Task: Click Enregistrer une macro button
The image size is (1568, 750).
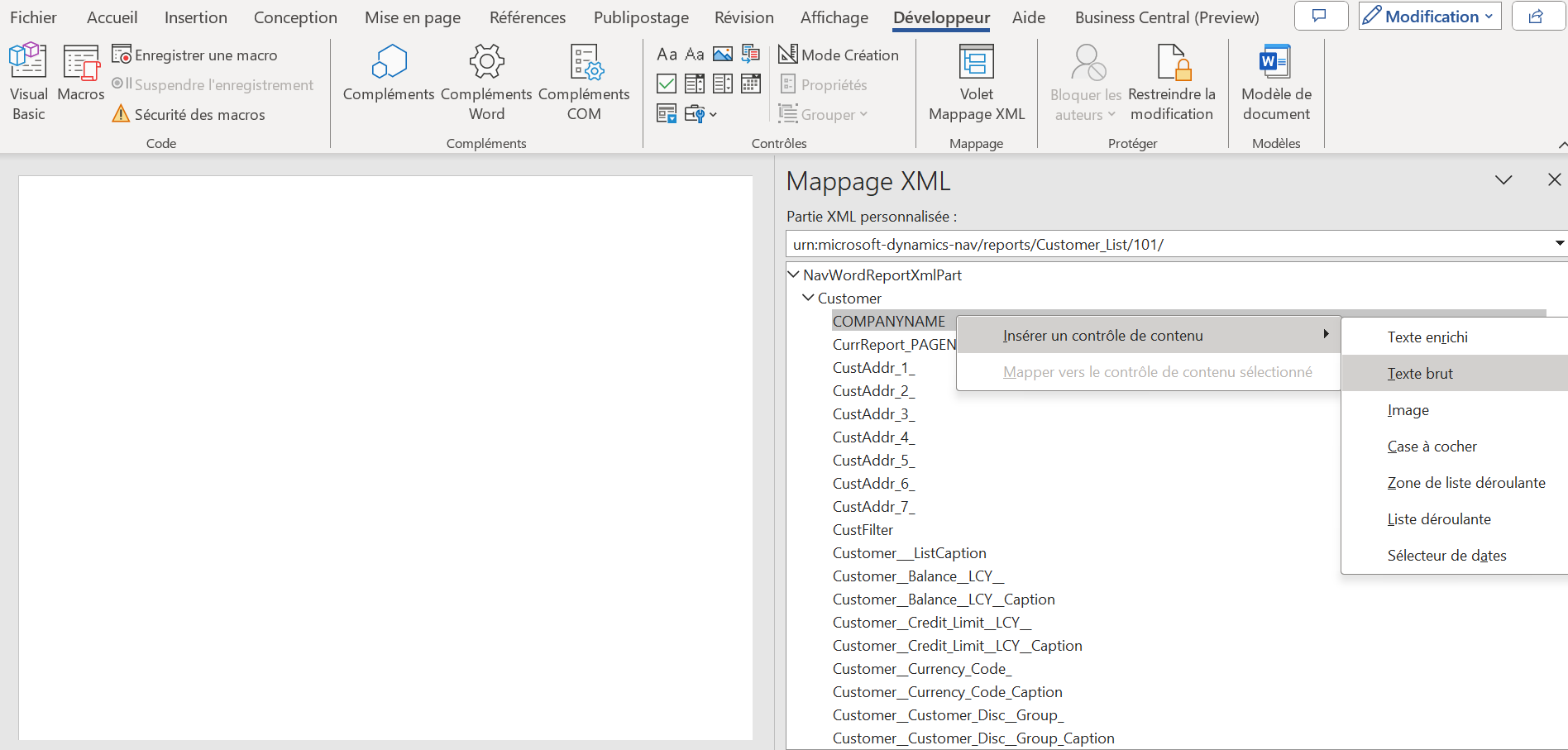Action: 195,55
